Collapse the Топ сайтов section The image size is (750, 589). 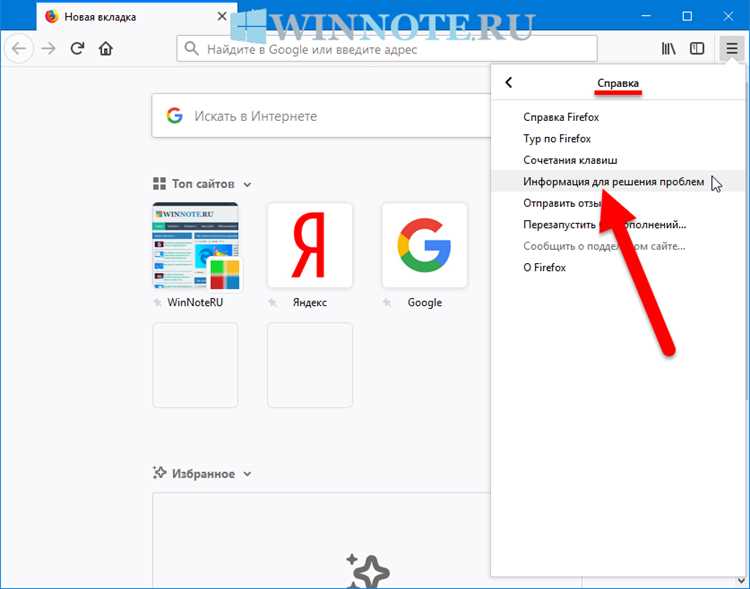pyautogui.click(x=247, y=184)
